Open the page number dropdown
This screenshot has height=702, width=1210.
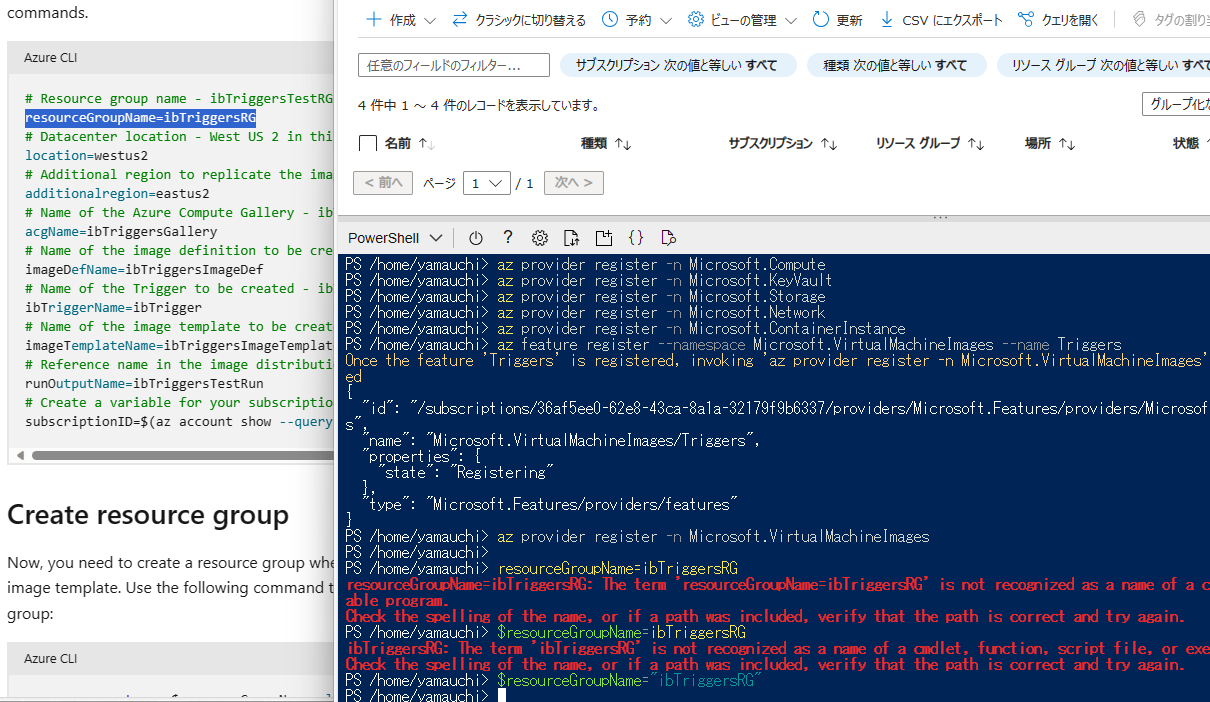(x=486, y=183)
